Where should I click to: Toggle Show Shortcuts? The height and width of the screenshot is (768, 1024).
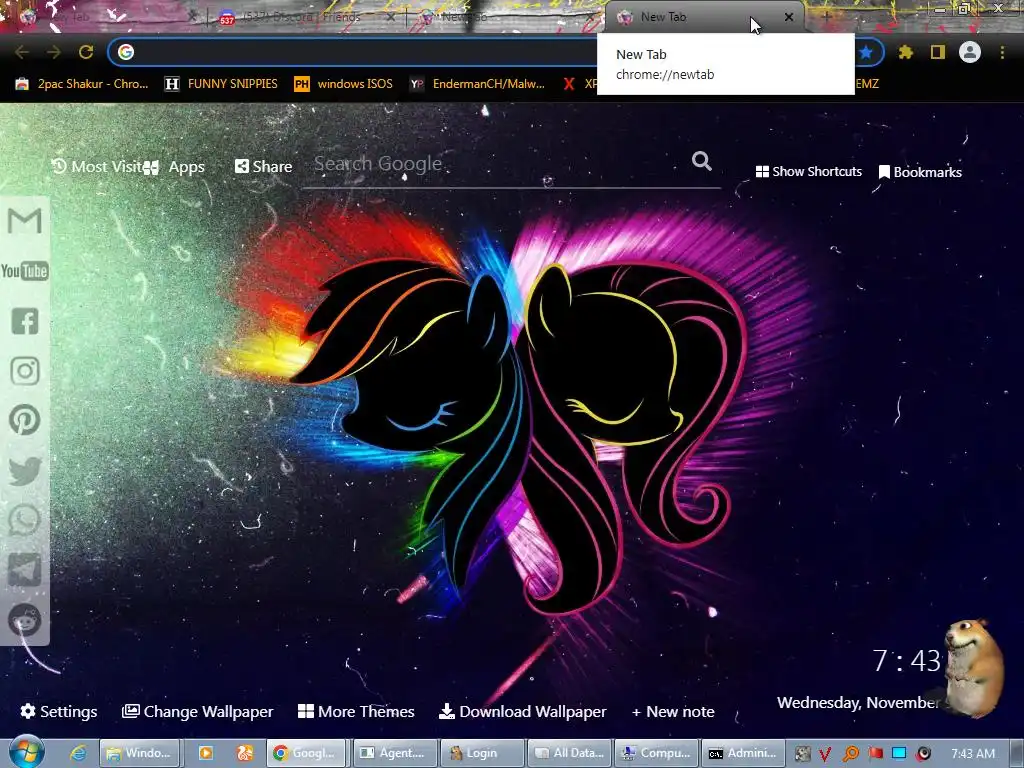coord(808,171)
